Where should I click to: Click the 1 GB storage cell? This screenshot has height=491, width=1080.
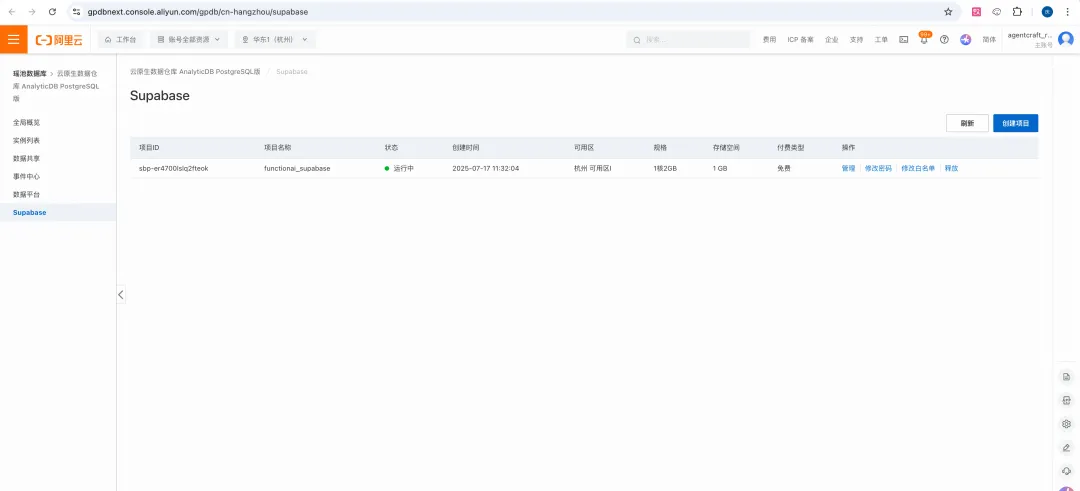coord(721,169)
